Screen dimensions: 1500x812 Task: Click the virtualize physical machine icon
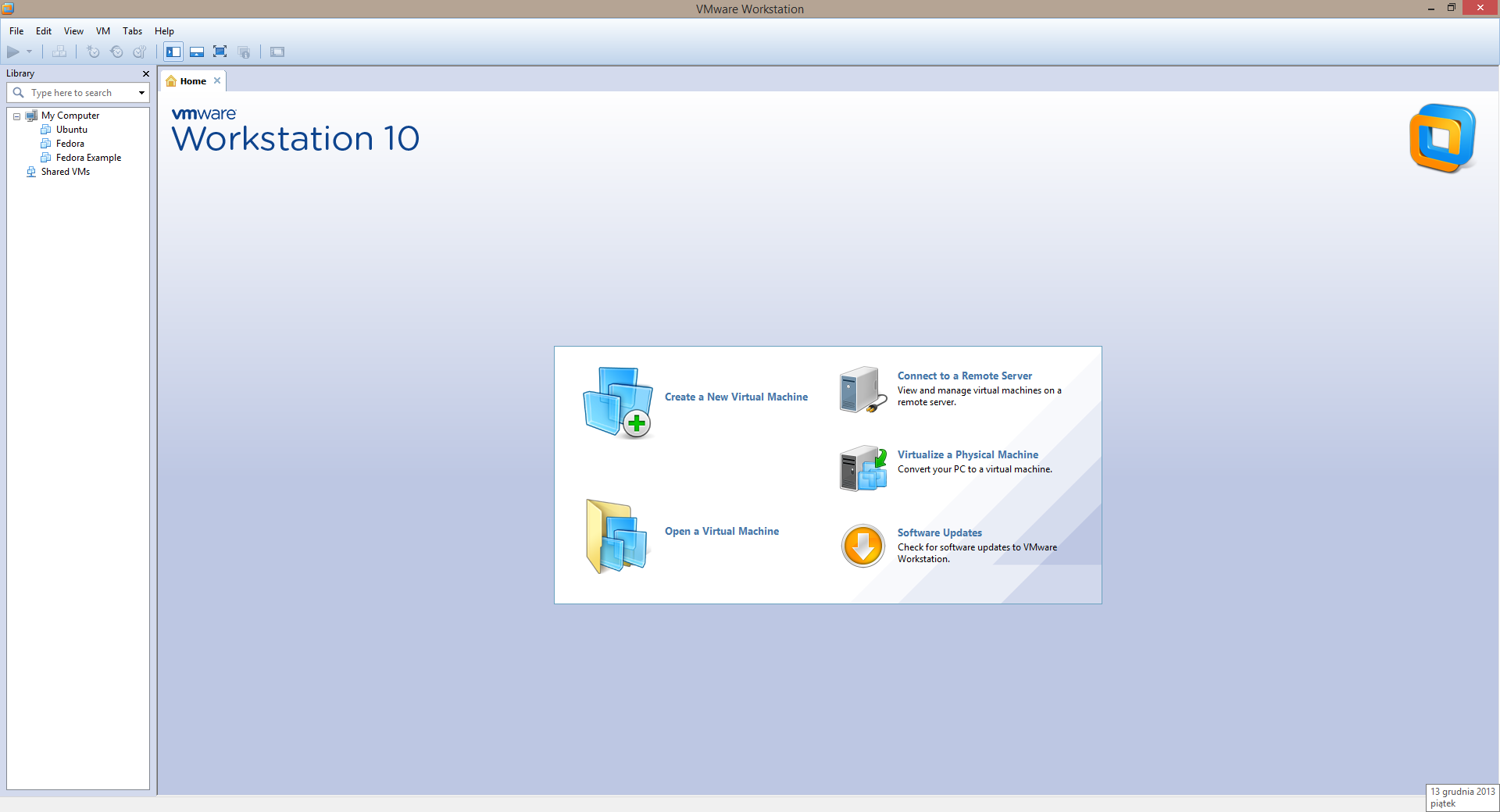point(863,468)
